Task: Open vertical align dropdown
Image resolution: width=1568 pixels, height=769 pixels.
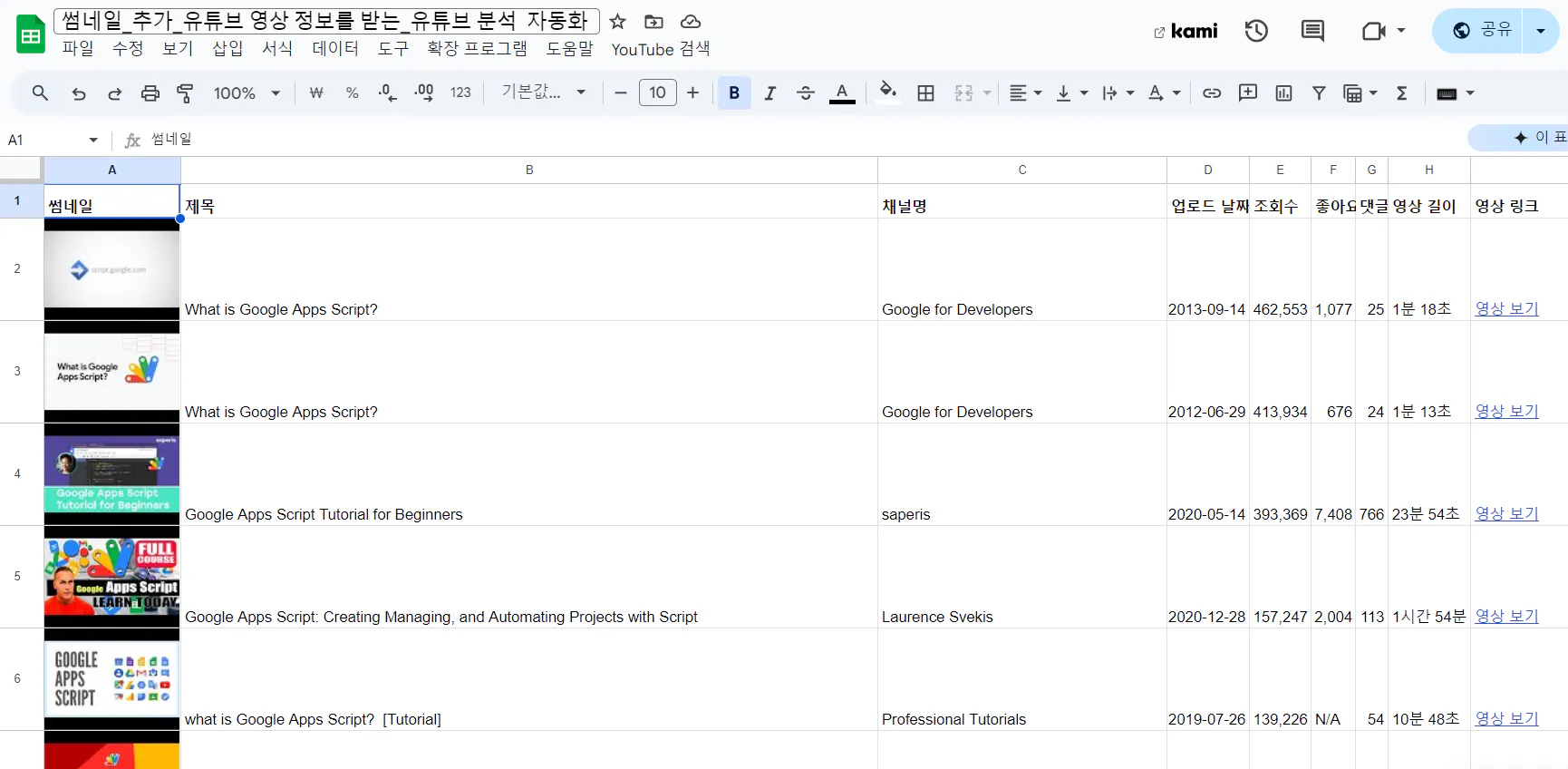Action: (1072, 92)
